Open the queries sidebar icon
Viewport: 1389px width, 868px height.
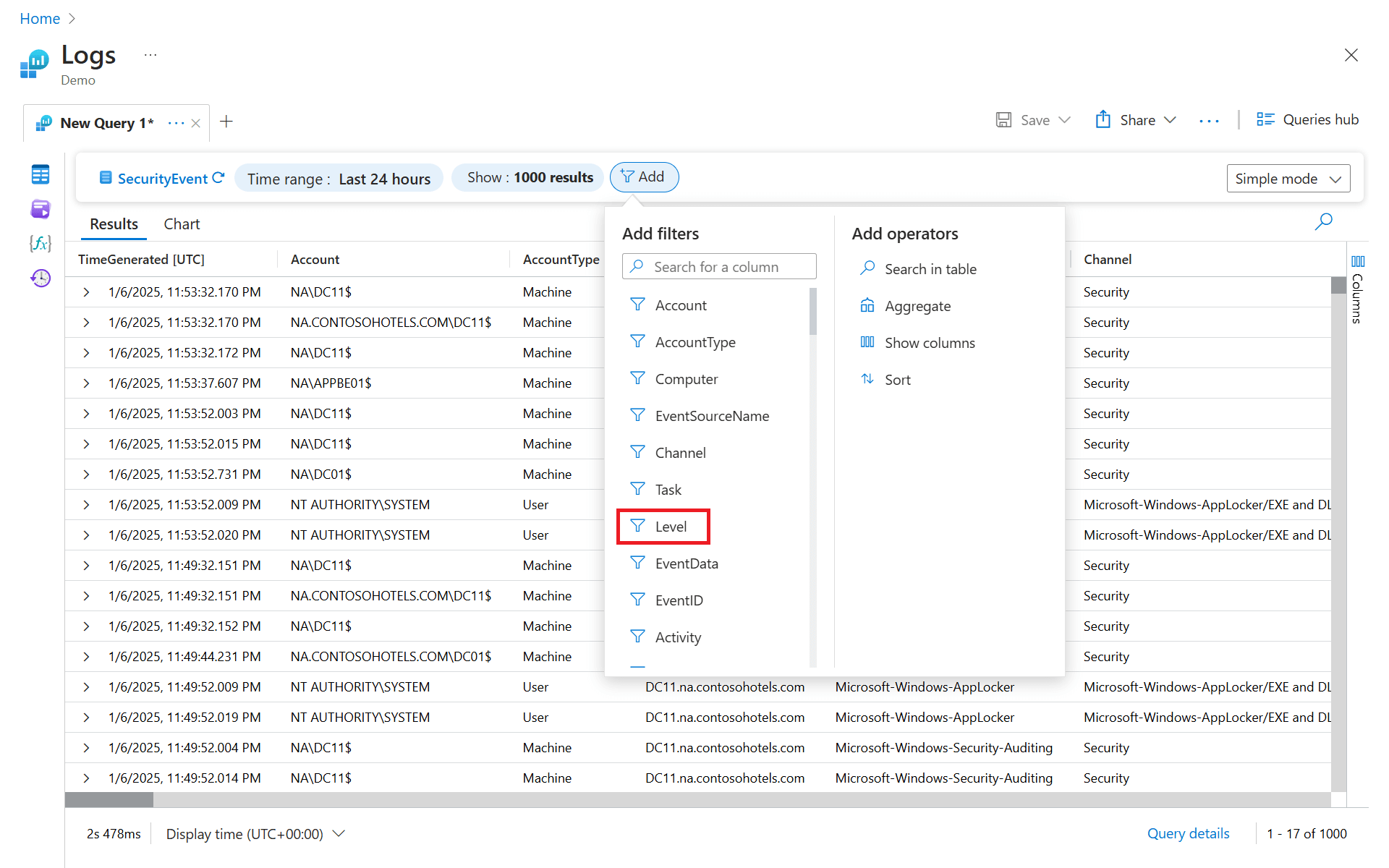point(41,209)
